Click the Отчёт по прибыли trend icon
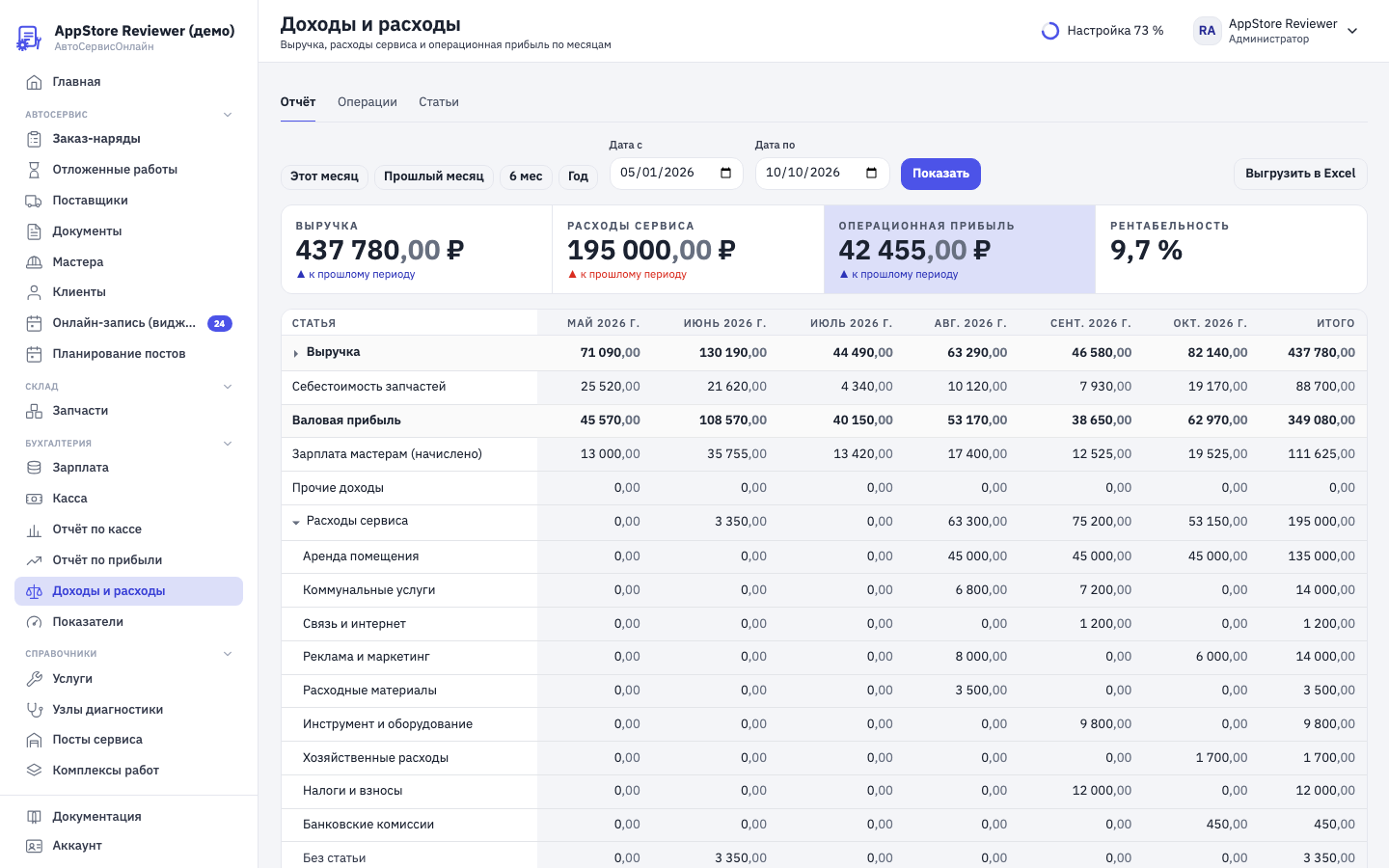 pyautogui.click(x=34, y=560)
